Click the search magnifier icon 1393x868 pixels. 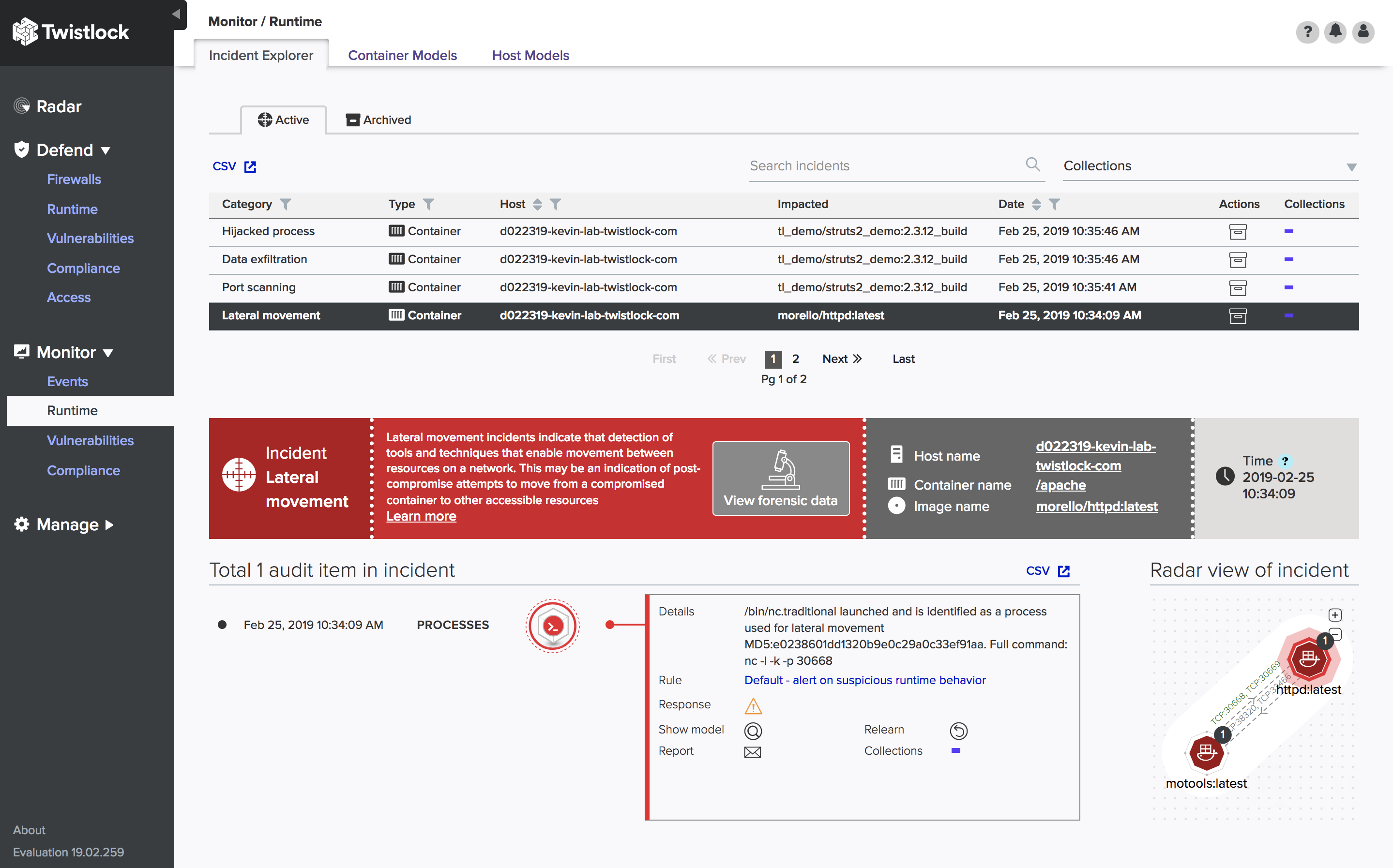1032,165
